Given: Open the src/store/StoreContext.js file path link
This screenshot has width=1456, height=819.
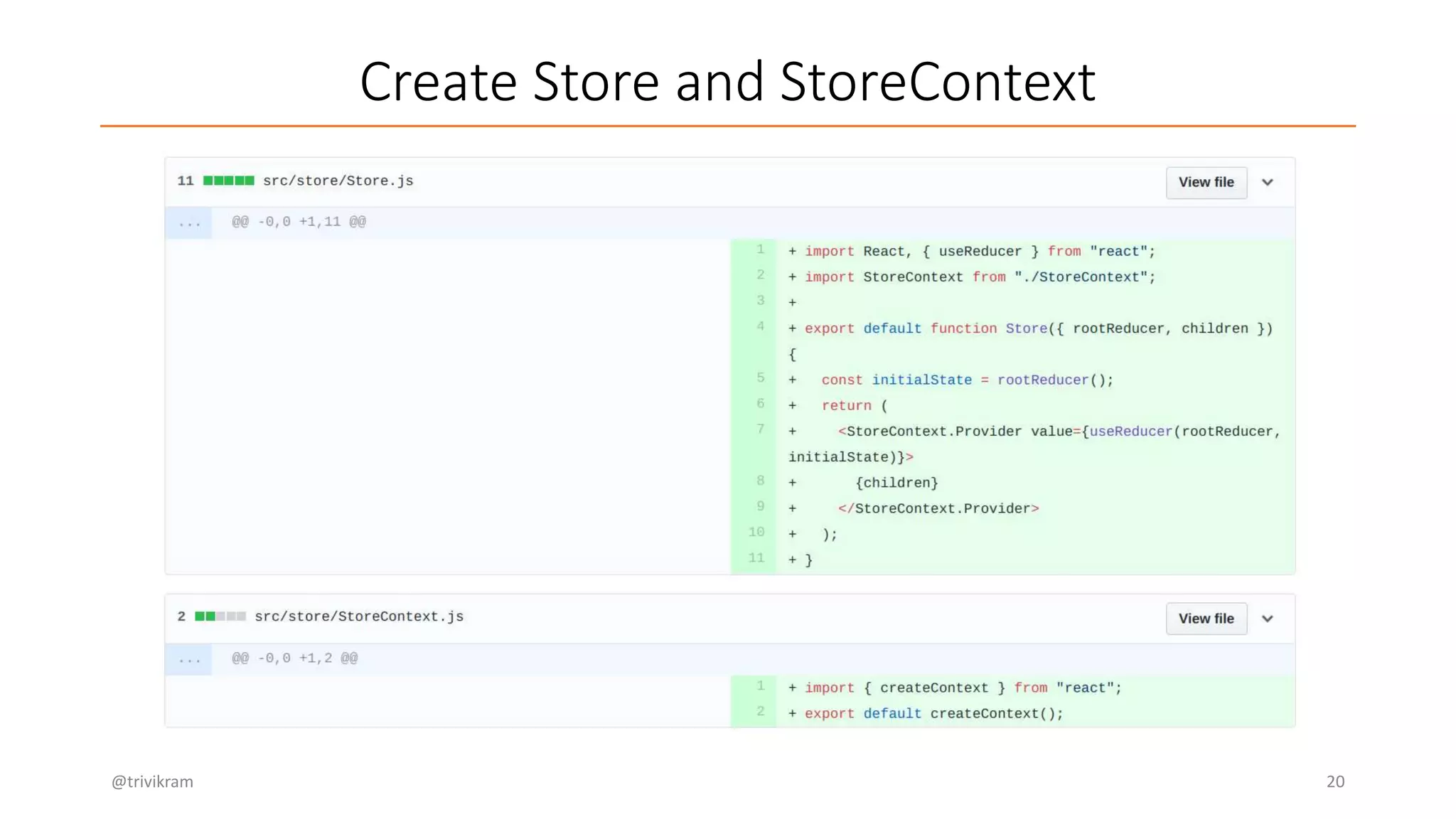Looking at the screenshot, I should pos(359,617).
